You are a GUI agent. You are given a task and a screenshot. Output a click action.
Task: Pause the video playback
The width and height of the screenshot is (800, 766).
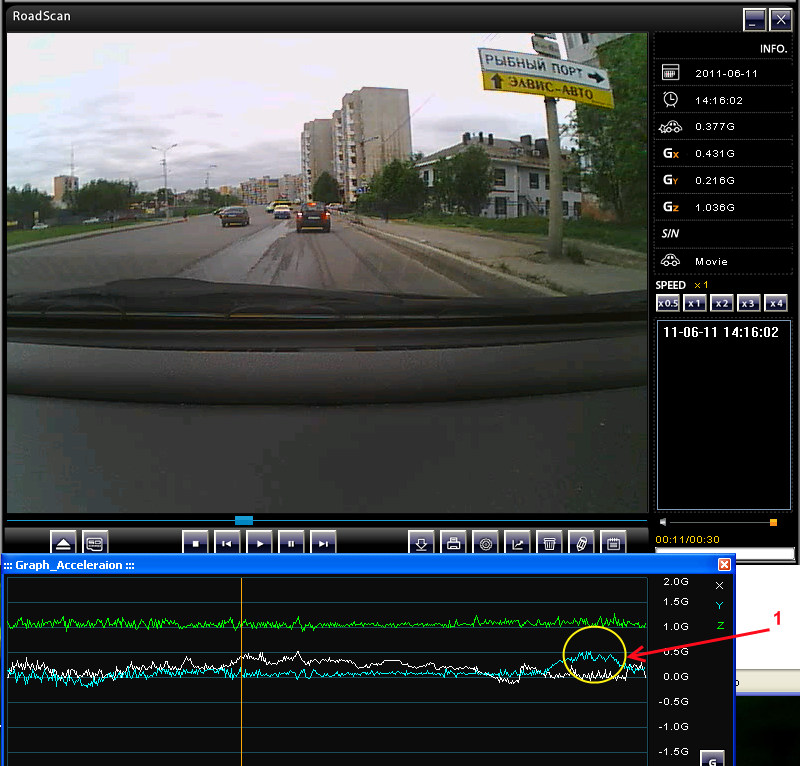[x=291, y=543]
